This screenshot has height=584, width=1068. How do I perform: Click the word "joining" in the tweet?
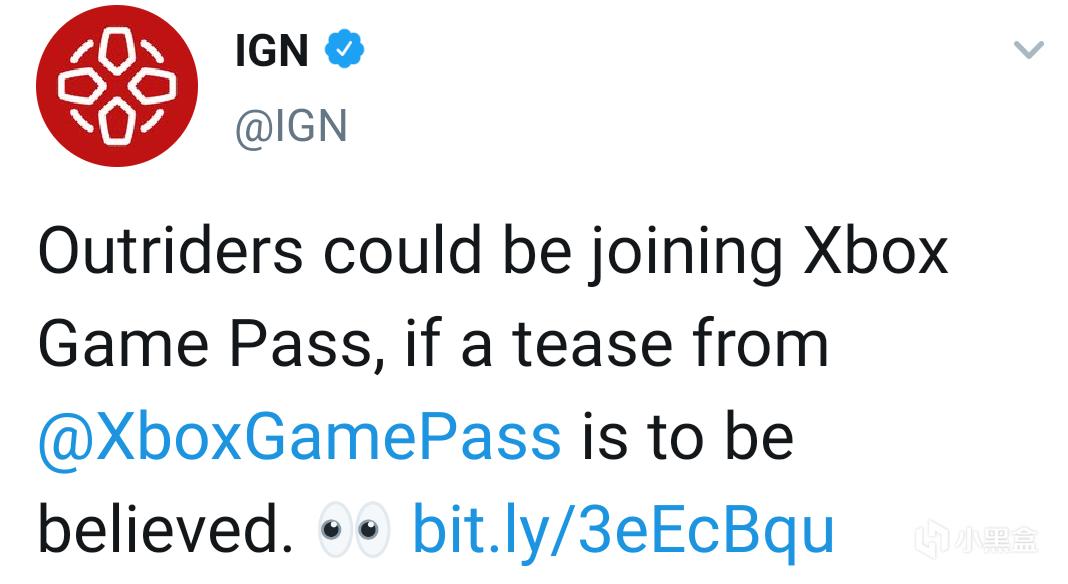click(683, 253)
